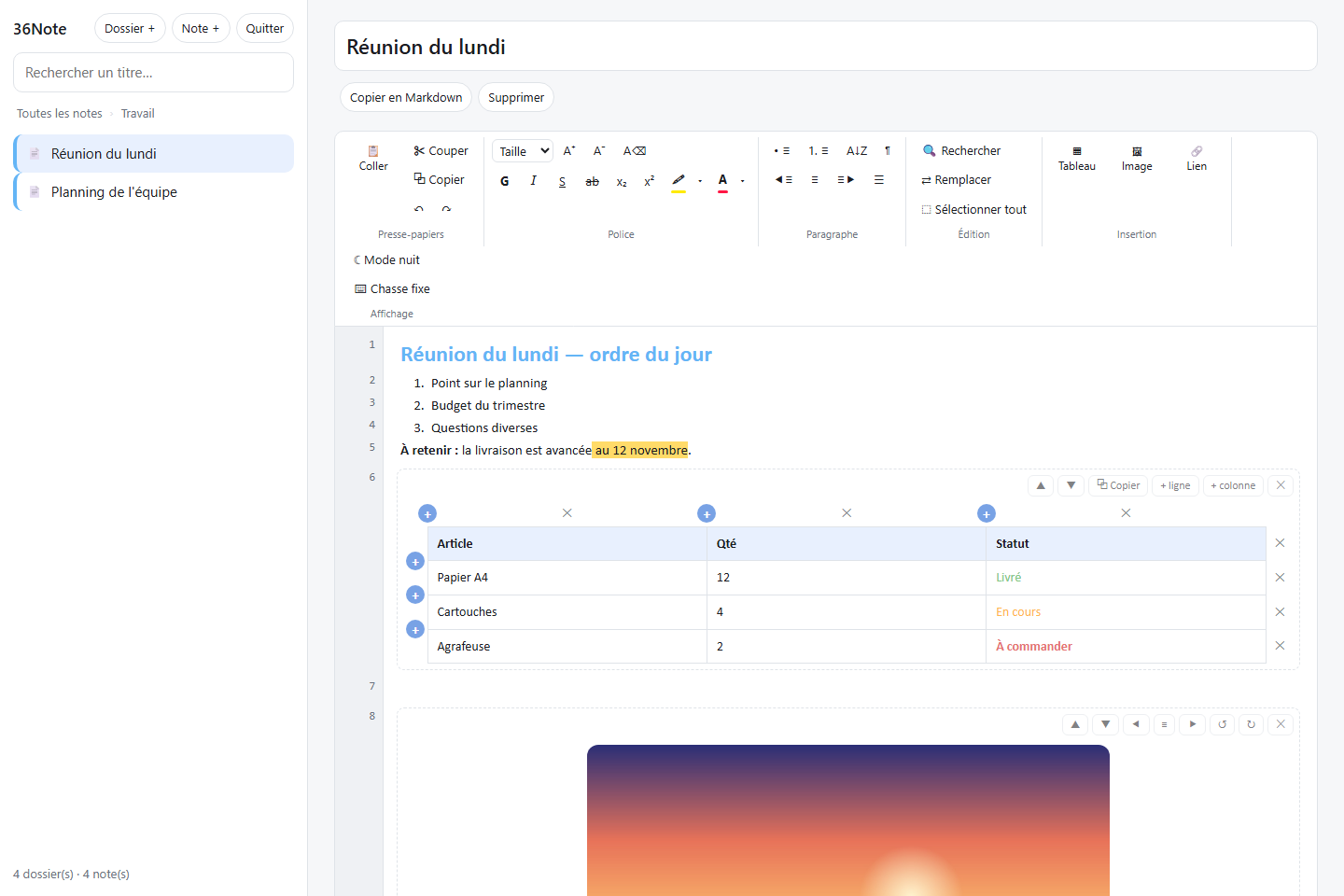Toggle Chasse fixe monospace display
This screenshot has height=896, width=1344.
(x=392, y=288)
